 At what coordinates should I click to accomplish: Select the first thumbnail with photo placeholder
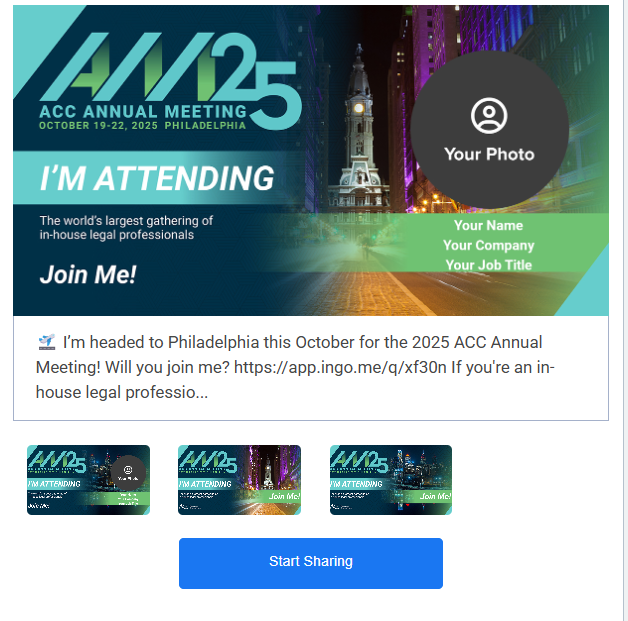(89, 480)
